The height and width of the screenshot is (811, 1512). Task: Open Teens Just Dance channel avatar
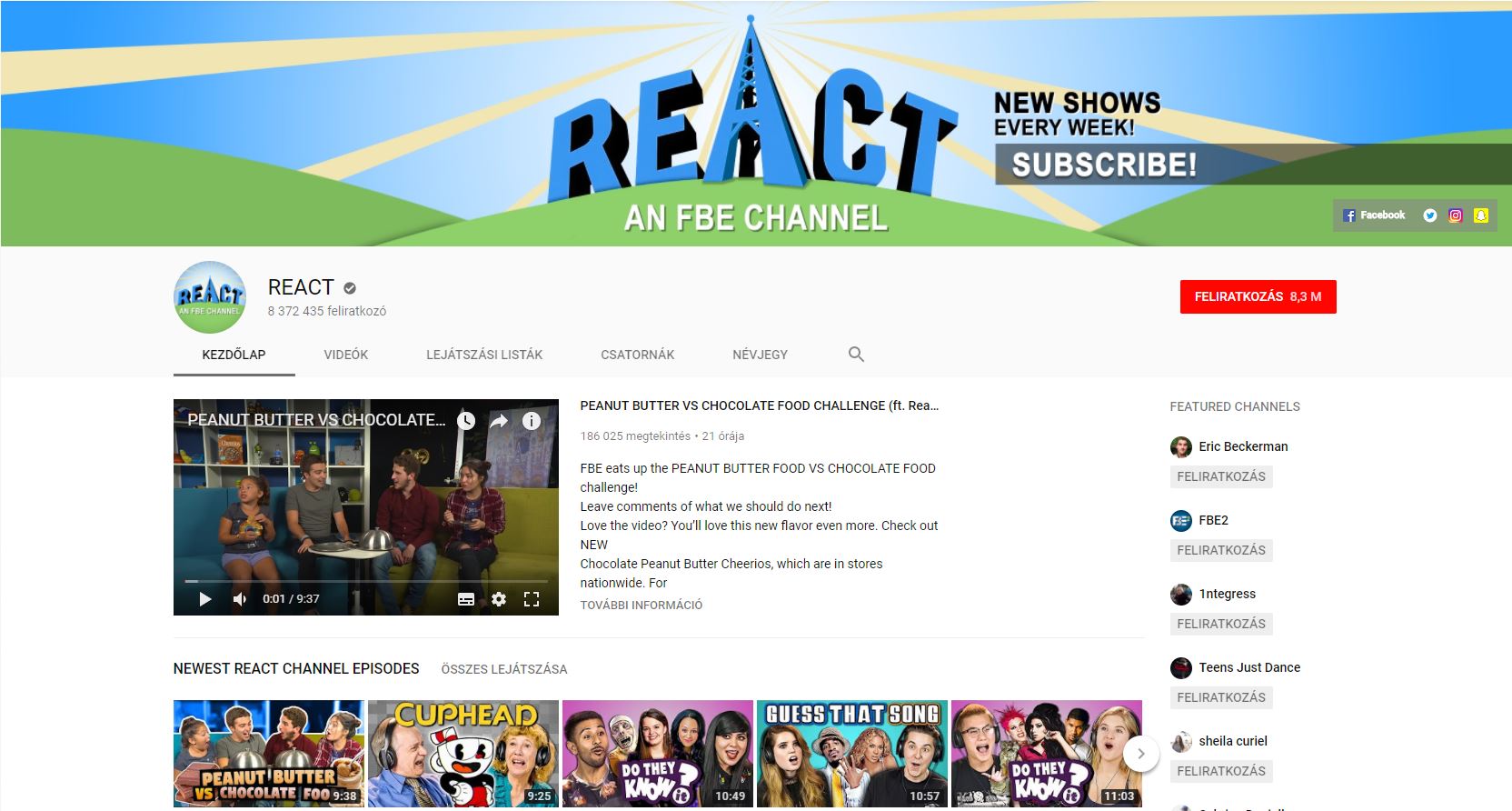[x=1181, y=667]
